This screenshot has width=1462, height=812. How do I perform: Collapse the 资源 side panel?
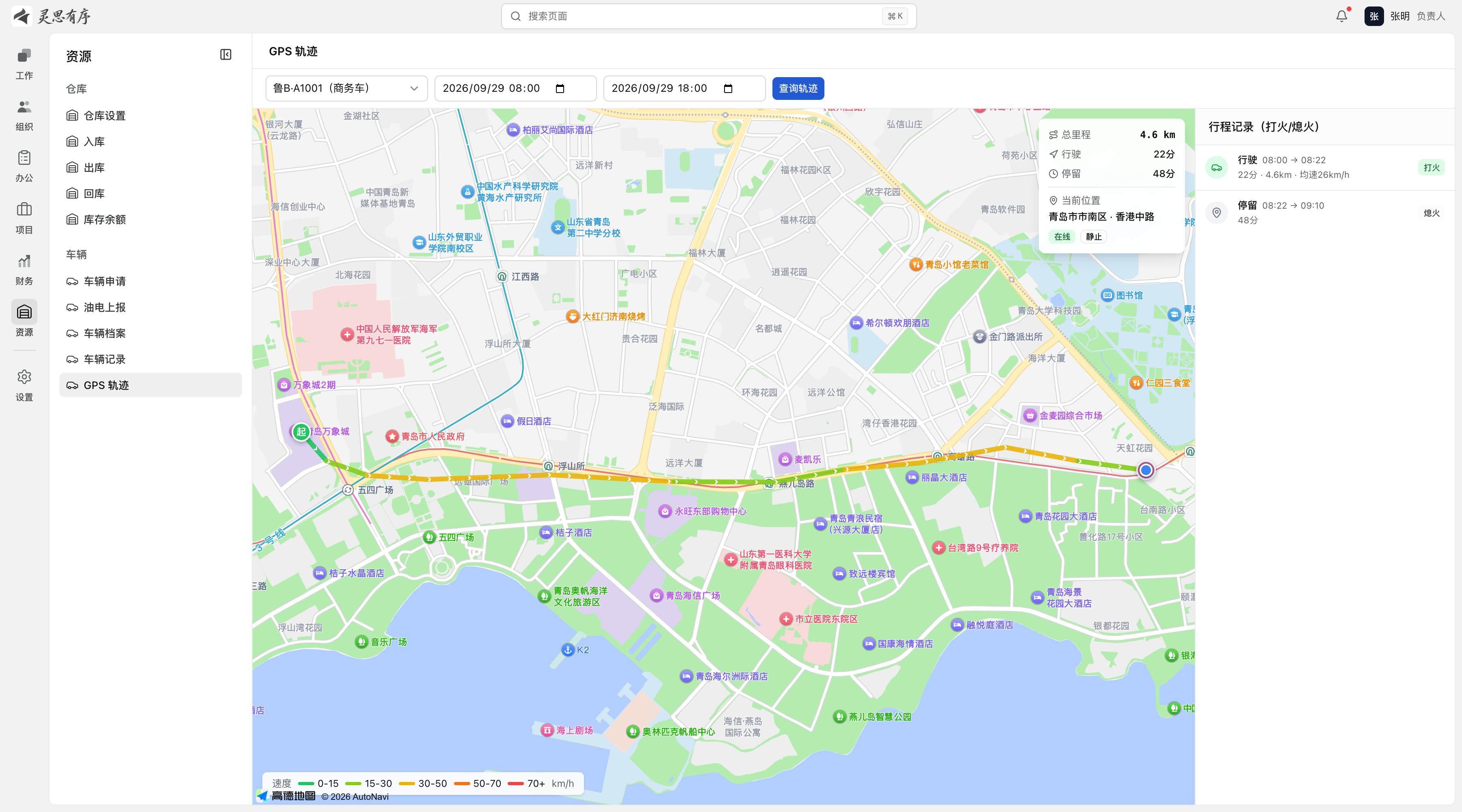click(225, 54)
